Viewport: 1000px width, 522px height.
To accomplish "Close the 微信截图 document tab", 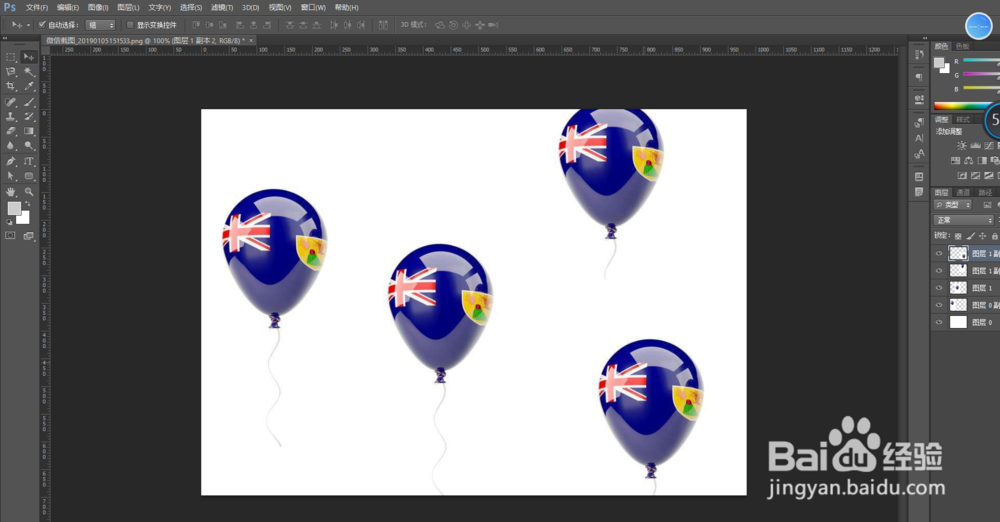I will tap(251, 40).
